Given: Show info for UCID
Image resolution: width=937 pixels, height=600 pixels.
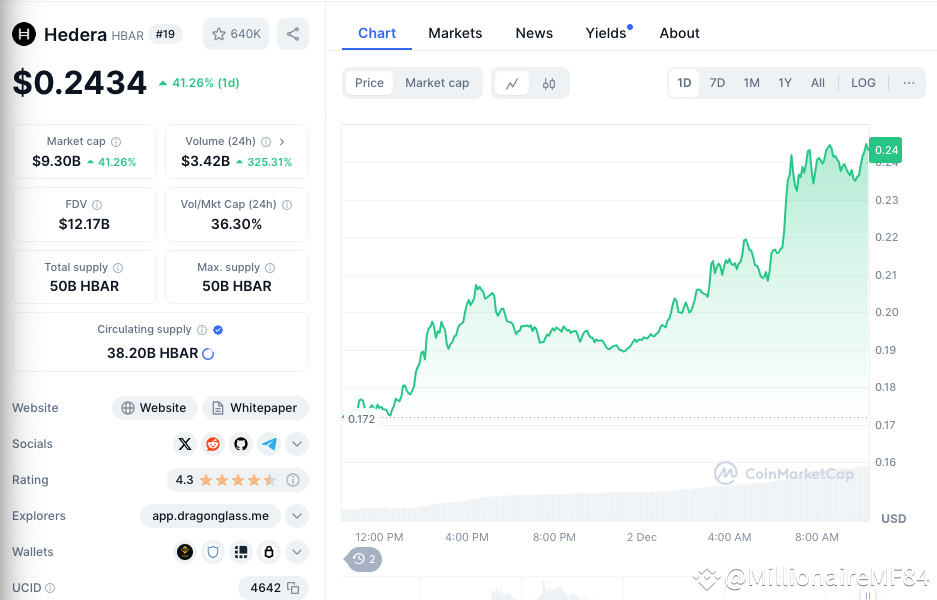Looking at the screenshot, I should 50,588.
